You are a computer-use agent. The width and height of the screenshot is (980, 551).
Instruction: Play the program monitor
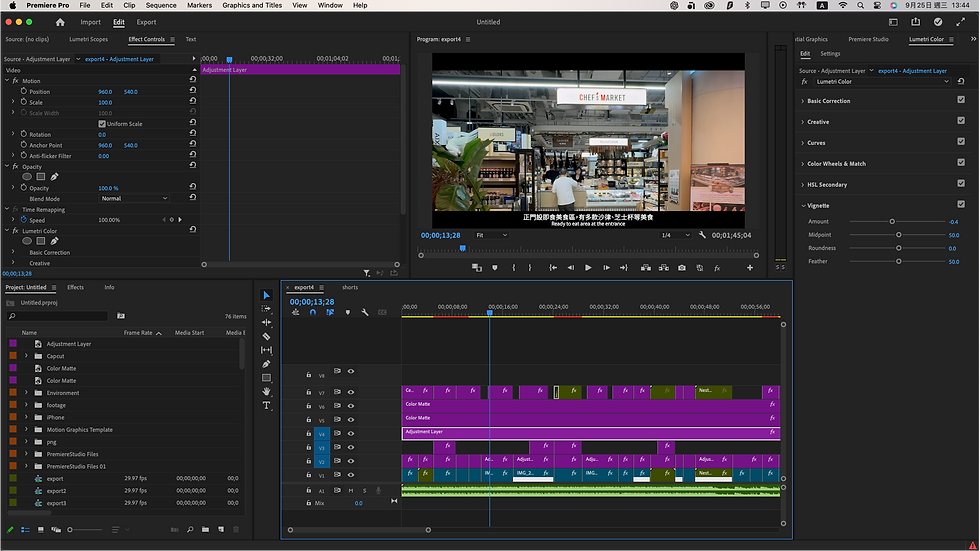[x=588, y=267]
